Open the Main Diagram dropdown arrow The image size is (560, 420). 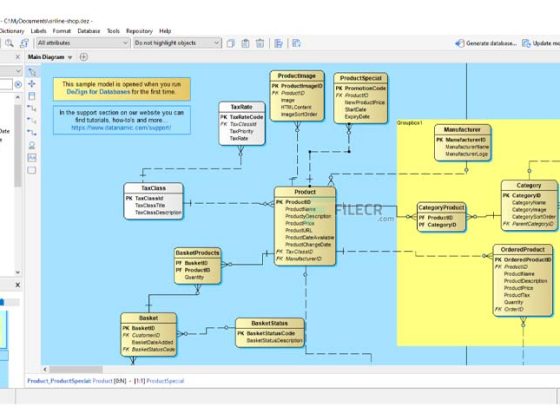(x=70, y=58)
